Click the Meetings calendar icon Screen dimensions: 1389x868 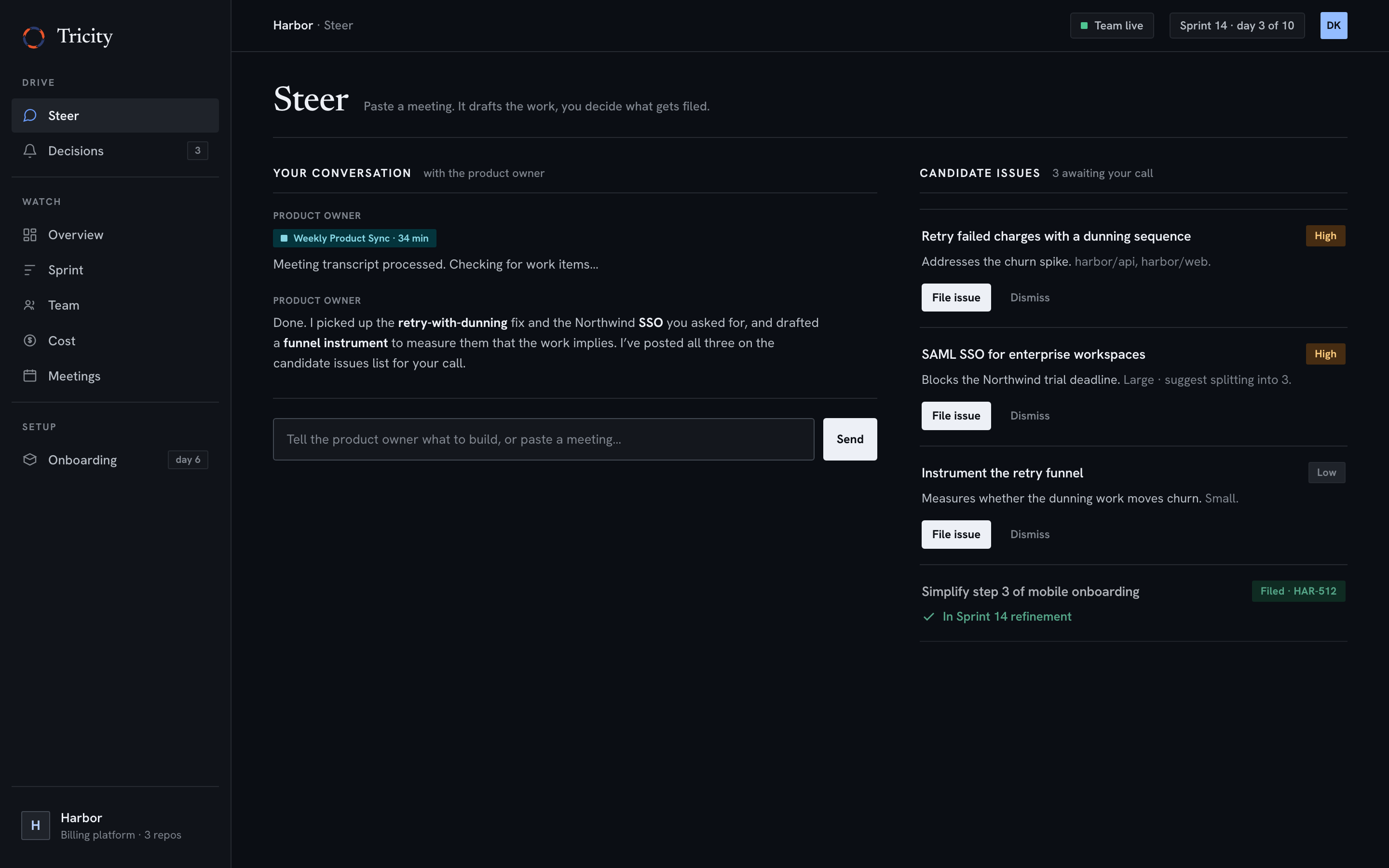[30, 376]
